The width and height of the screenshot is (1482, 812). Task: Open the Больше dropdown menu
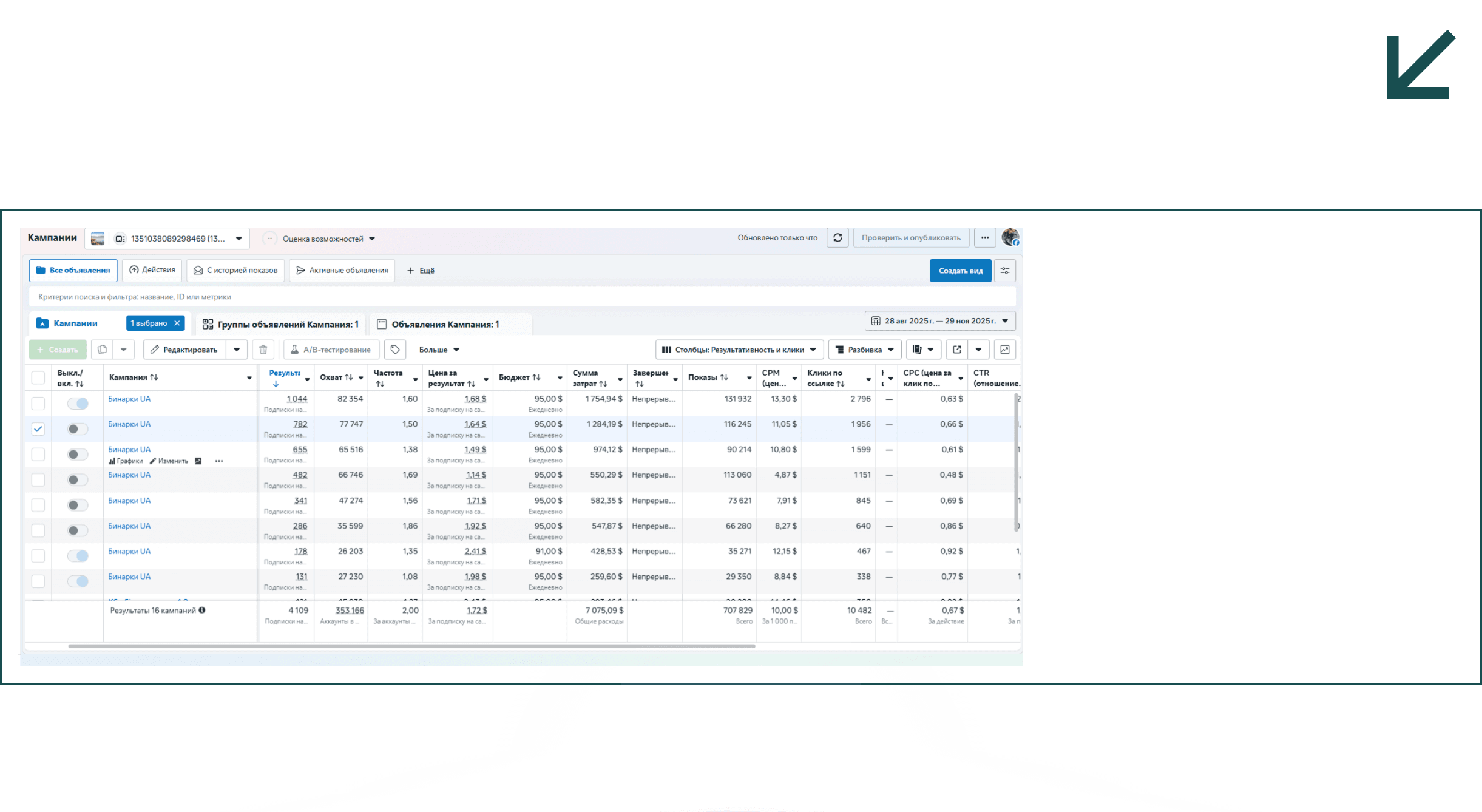[x=439, y=350]
